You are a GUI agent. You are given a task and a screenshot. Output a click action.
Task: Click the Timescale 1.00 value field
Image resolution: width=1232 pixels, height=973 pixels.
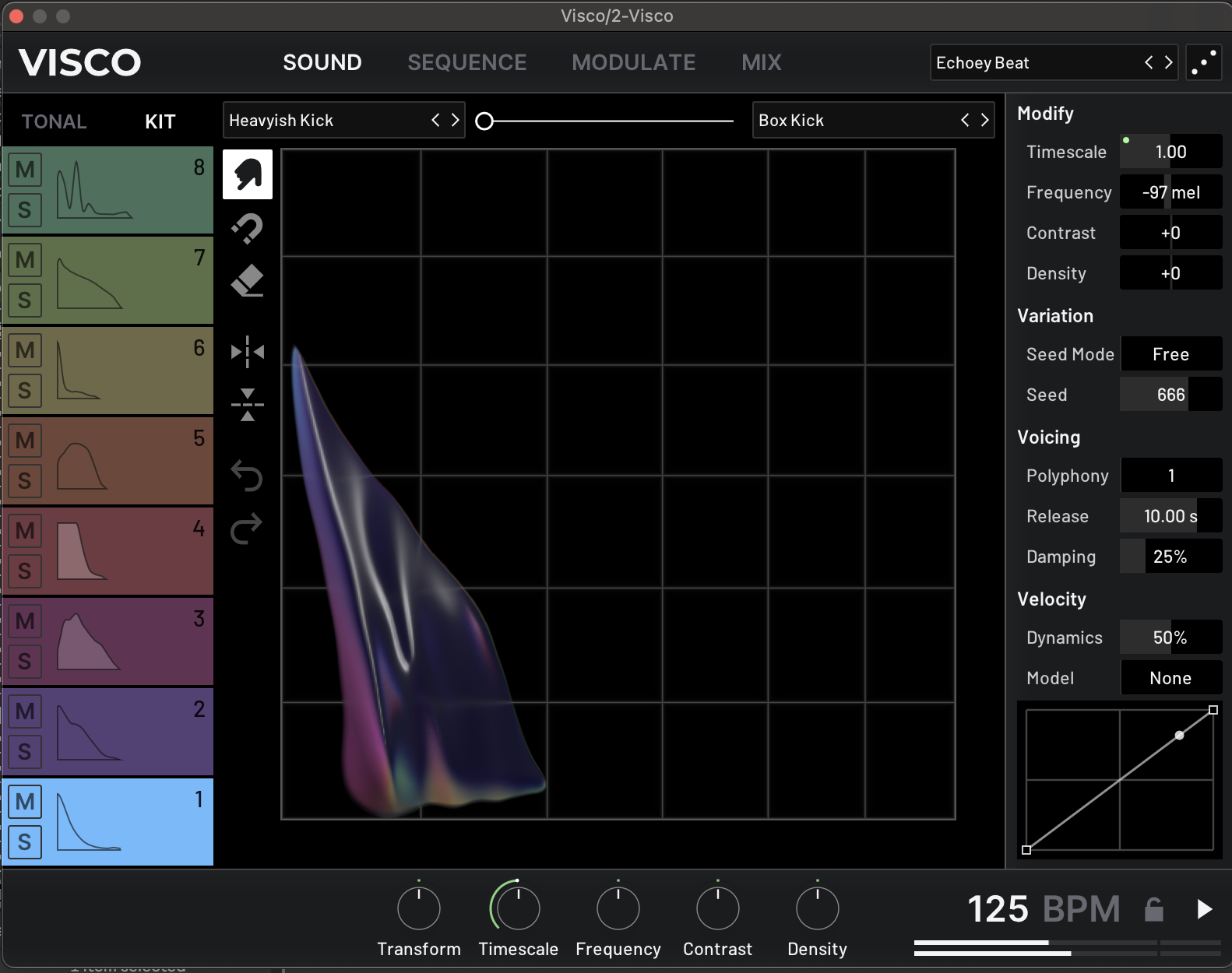tap(1170, 152)
